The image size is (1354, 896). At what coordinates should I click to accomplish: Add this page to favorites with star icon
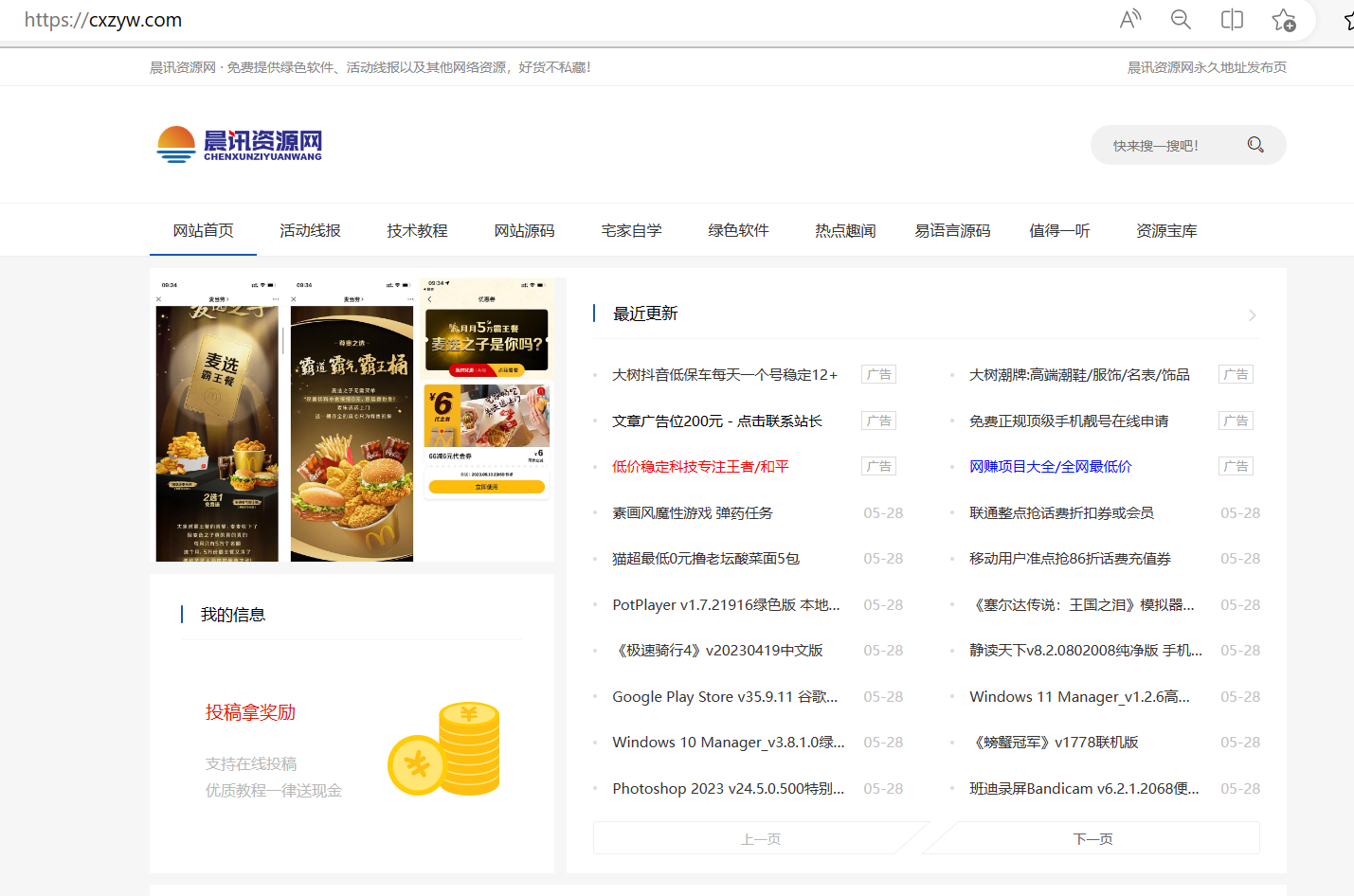tap(1285, 19)
